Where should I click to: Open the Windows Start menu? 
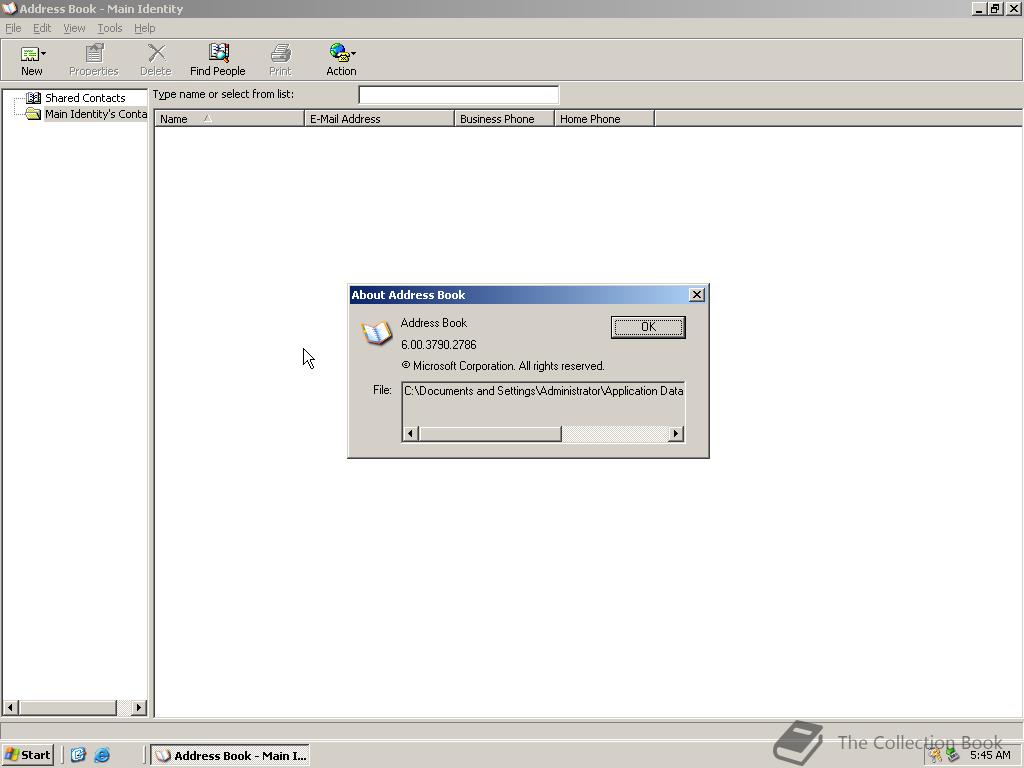point(27,755)
